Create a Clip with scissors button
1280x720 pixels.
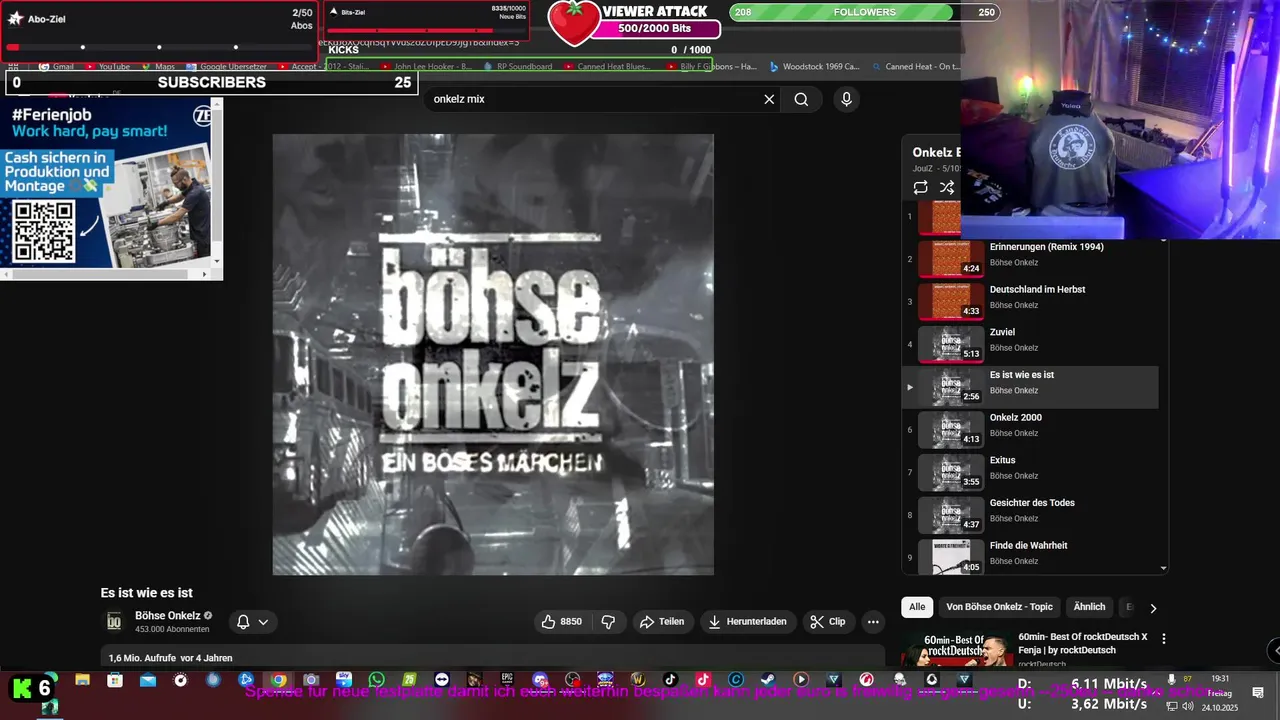827,621
